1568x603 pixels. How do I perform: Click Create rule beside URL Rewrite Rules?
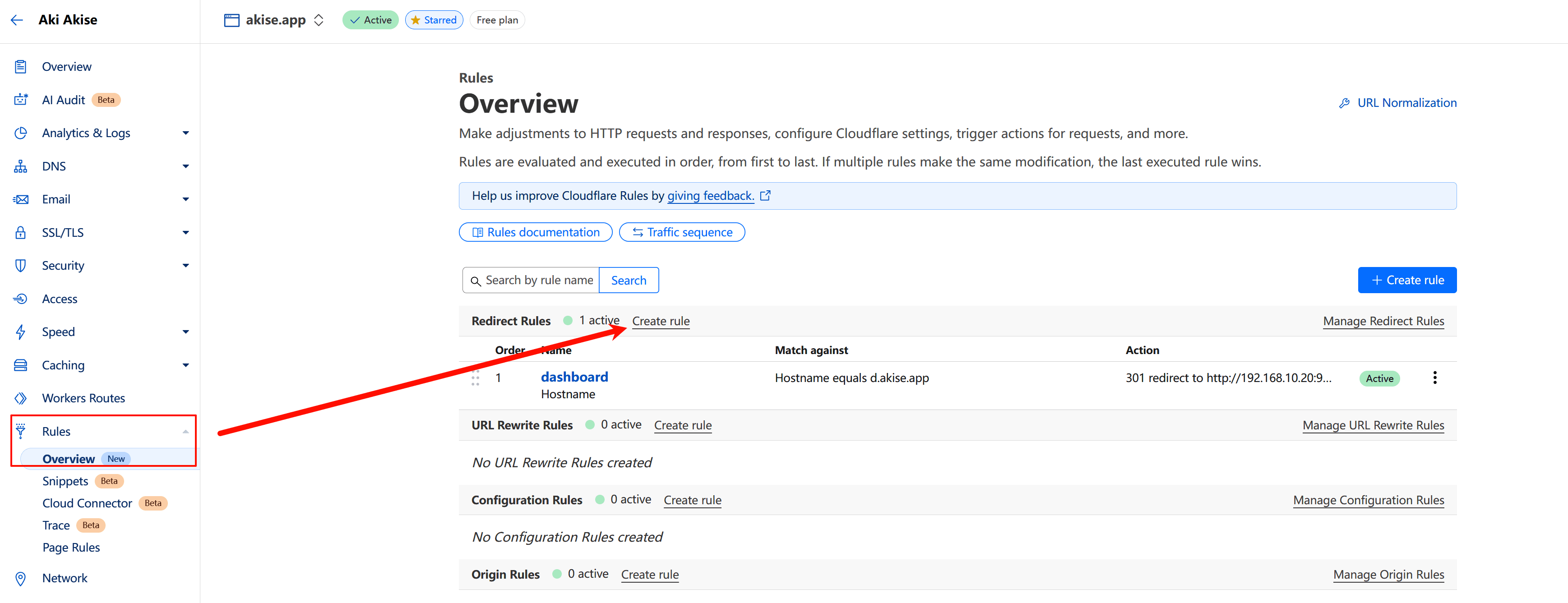click(682, 425)
